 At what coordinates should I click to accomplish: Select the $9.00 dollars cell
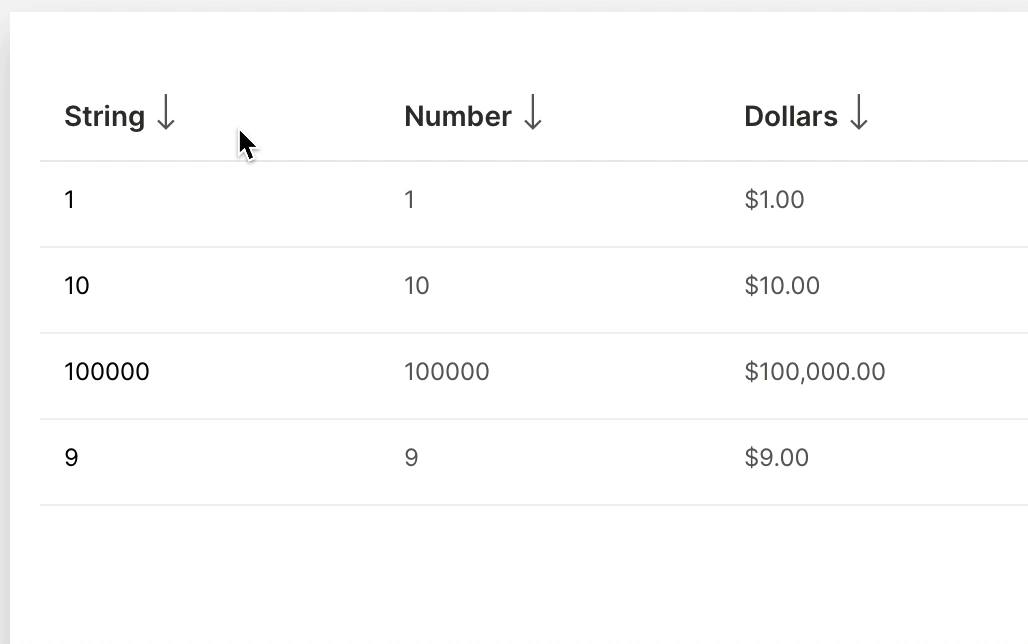pos(777,458)
